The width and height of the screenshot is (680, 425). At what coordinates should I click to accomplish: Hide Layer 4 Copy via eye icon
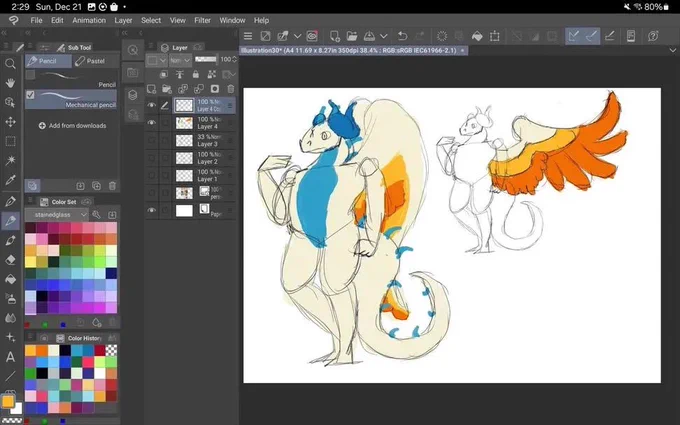[x=151, y=105]
